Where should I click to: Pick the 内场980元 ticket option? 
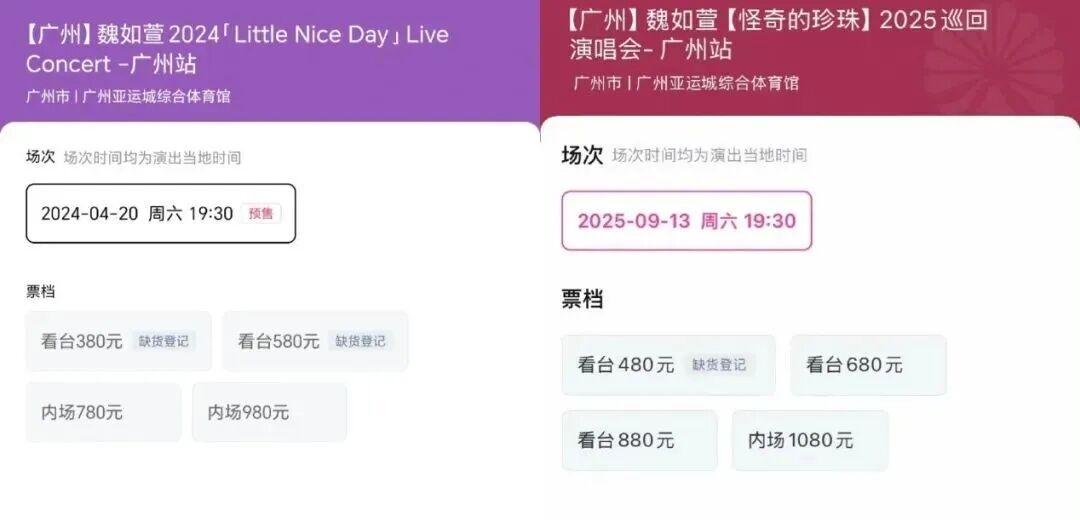click(269, 412)
